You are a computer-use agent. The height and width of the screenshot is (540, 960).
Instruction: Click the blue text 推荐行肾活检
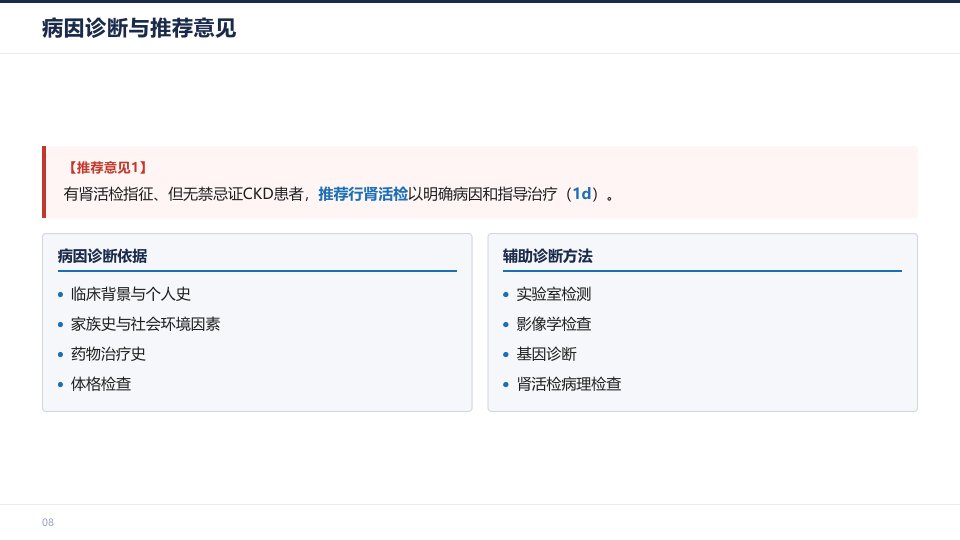[x=363, y=194]
